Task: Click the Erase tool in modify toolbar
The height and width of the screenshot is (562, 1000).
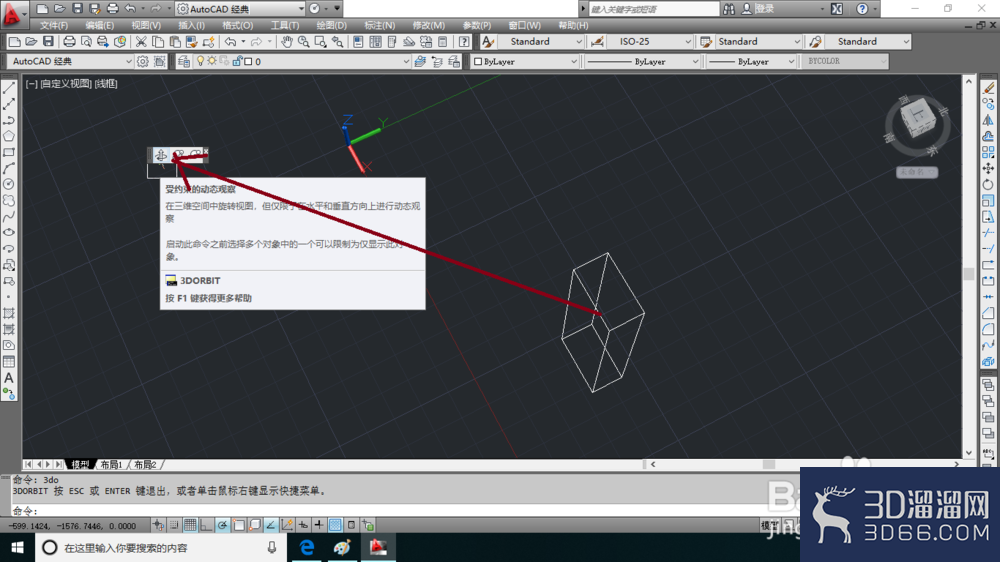Action: click(988, 88)
